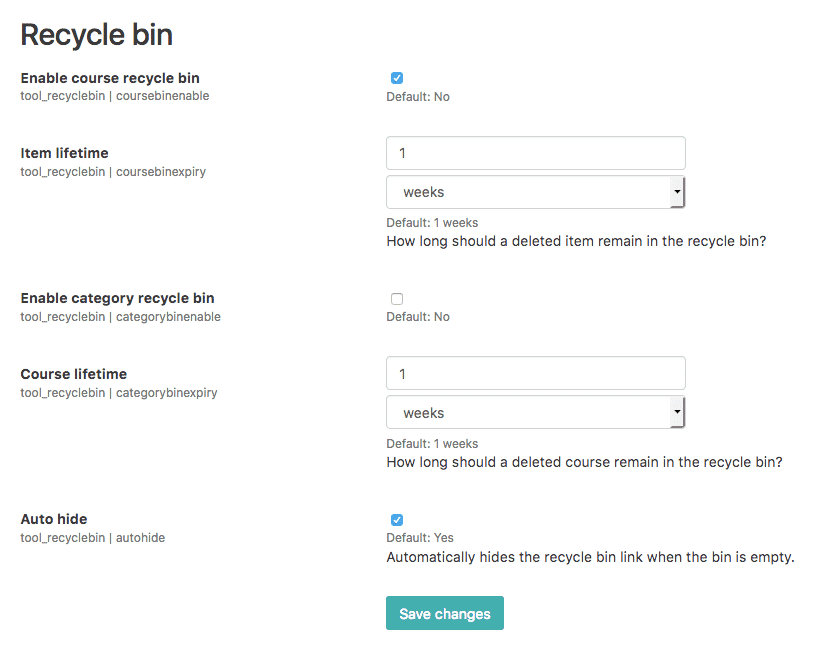
Task: Focus the Item lifetime number field
Action: (536, 153)
